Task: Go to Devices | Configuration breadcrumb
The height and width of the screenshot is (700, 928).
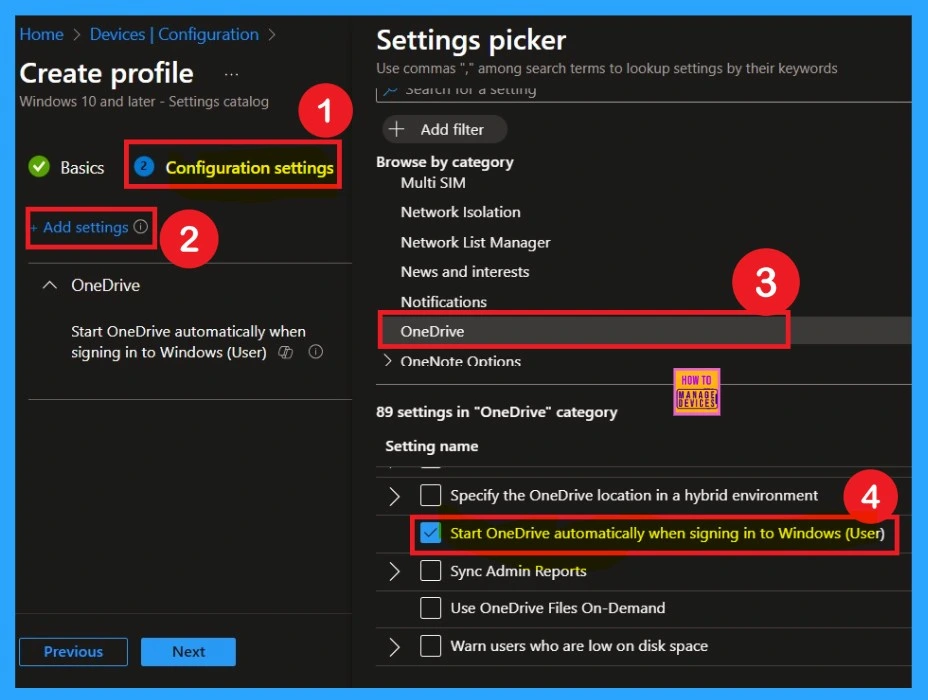Action: click(173, 34)
